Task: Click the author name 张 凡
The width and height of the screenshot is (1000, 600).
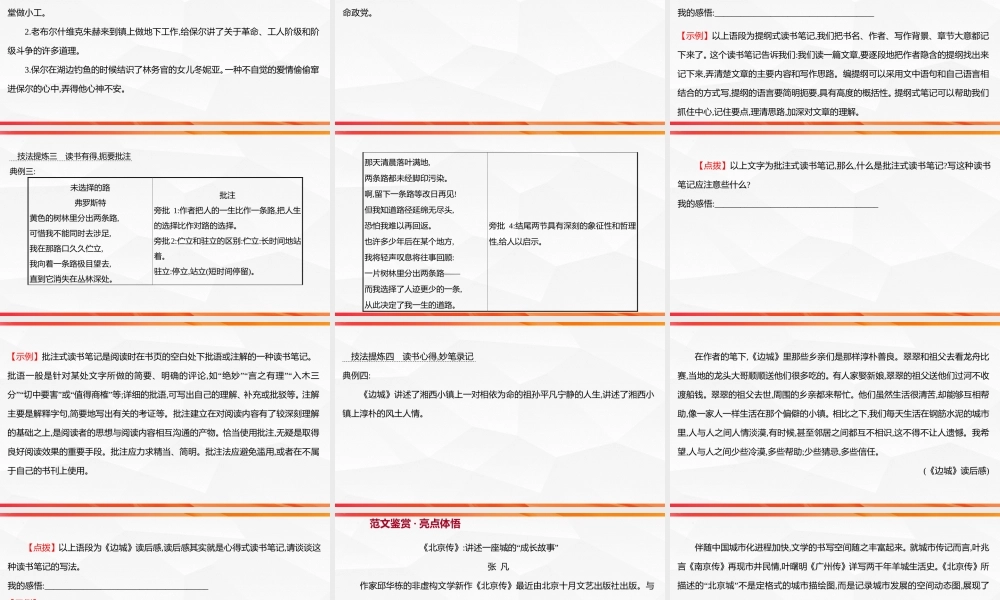Action: coord(498,566)
